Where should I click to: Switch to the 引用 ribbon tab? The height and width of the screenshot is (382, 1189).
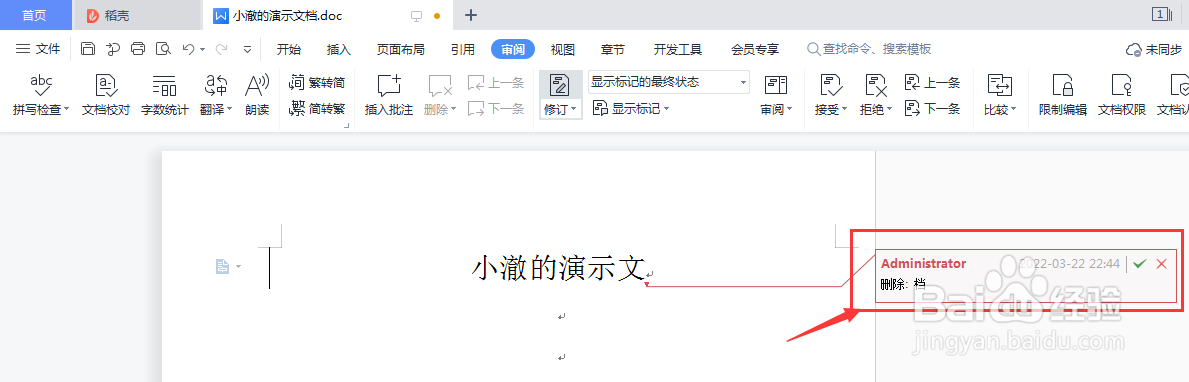(463, 49)
